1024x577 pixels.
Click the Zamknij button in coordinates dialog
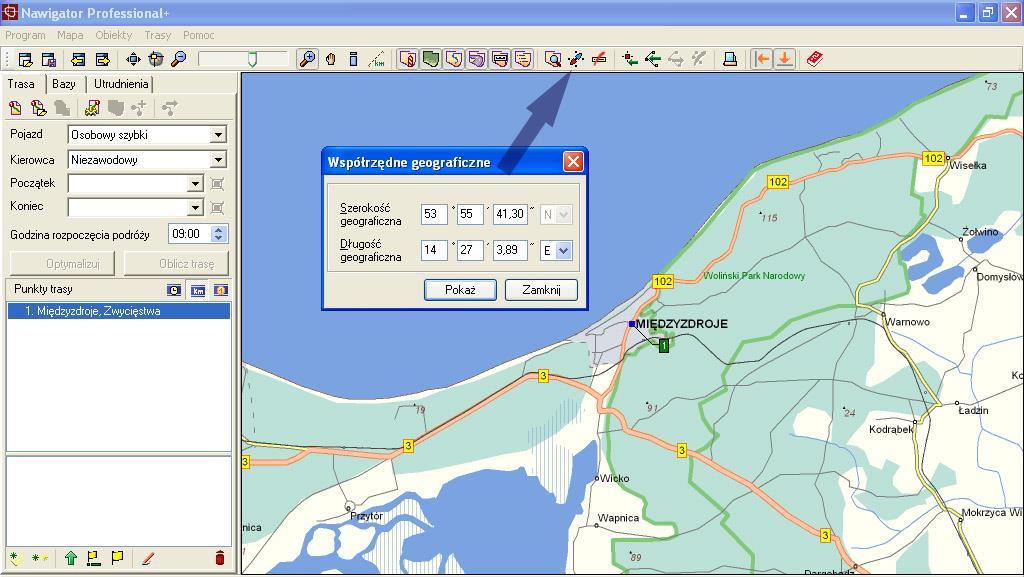coord(541,290)
